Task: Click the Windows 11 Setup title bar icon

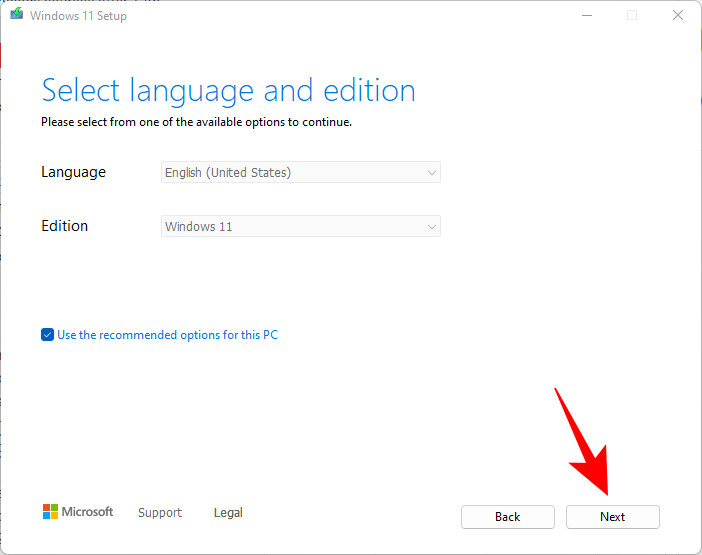Action: tap(17, 16)
